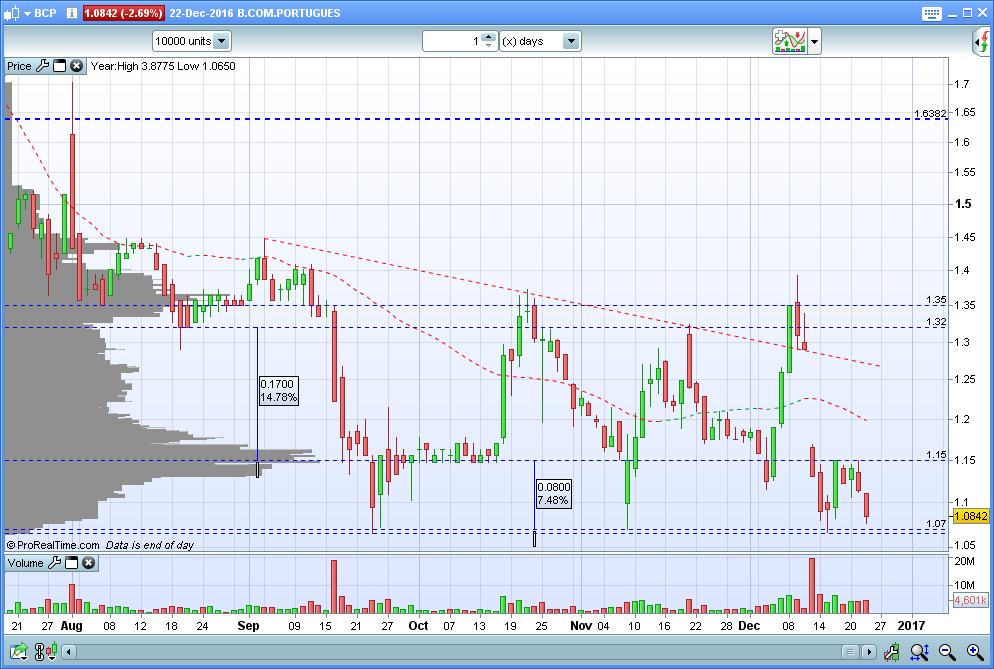
Task: Open the 10000 units dropdown
Action: pos(191,41)
